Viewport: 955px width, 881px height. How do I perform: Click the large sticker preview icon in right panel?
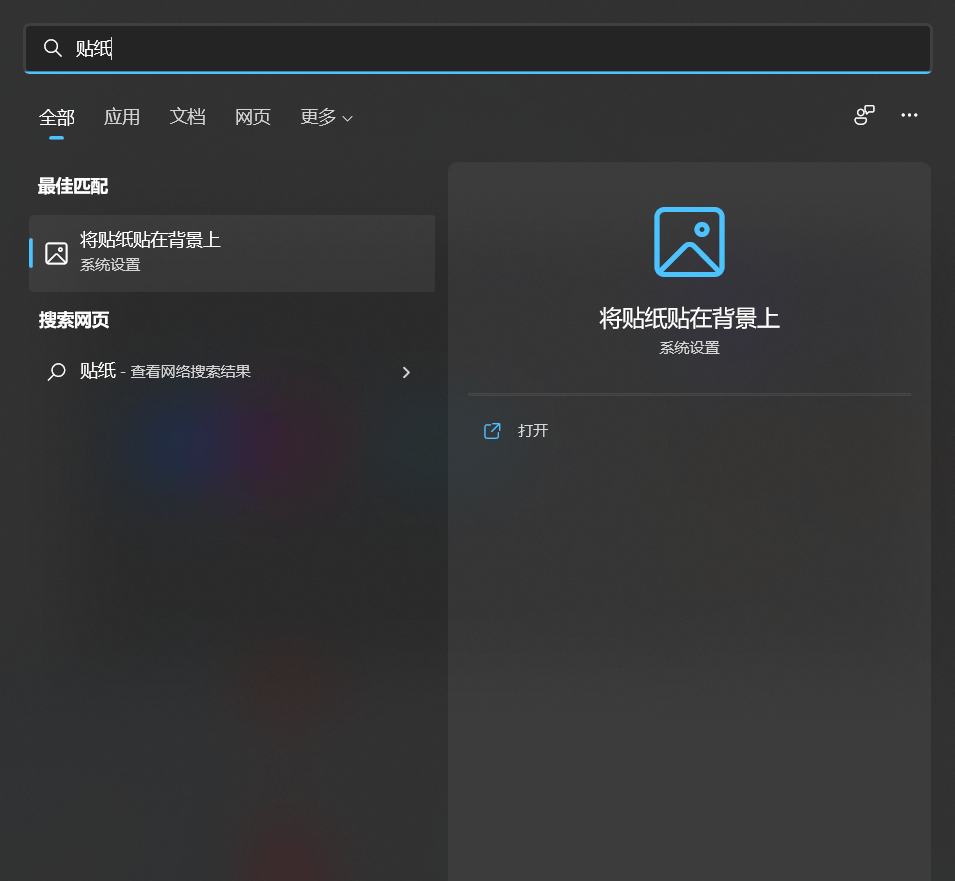tap(689, 241)
